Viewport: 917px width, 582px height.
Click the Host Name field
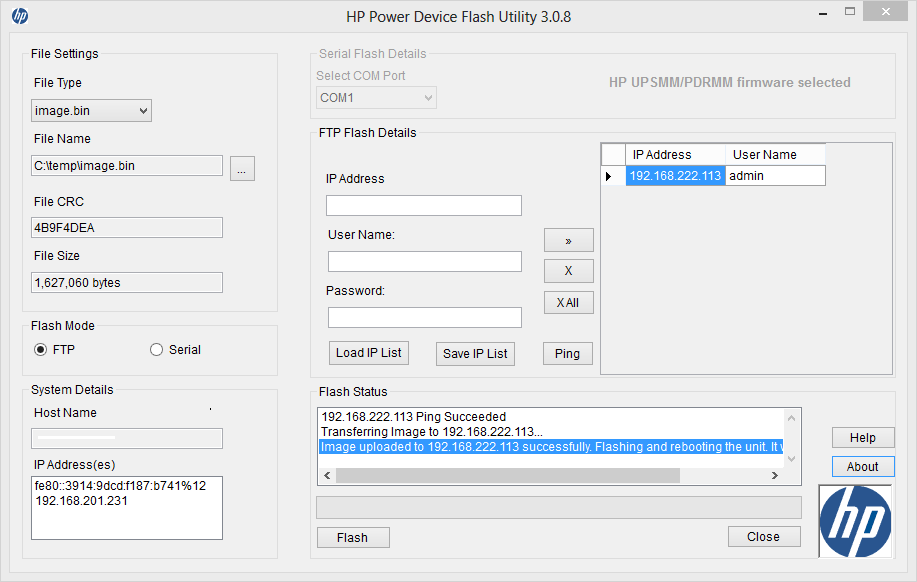point(127,438)
